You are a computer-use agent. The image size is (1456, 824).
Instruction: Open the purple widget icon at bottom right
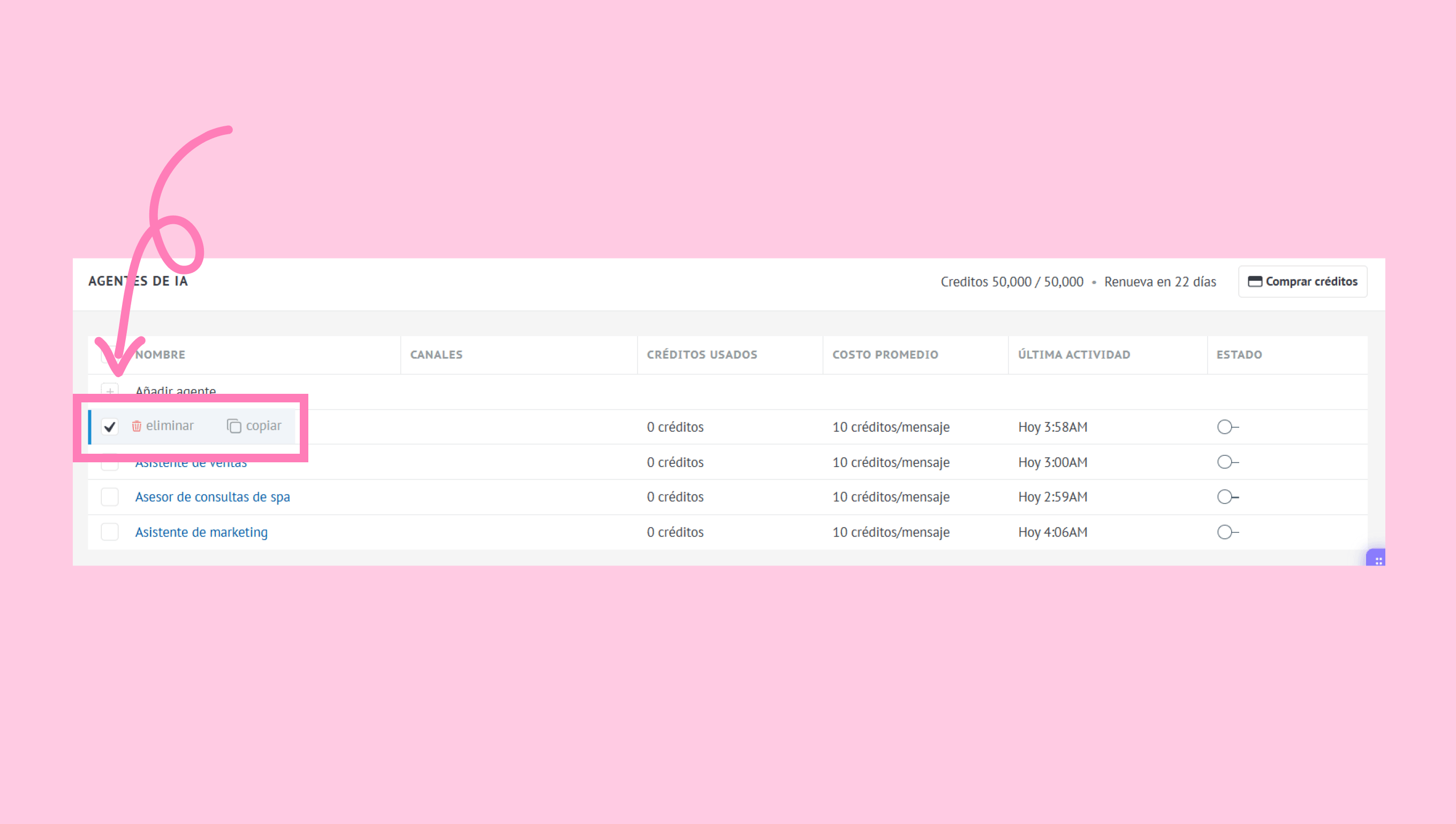click(x=1376, y=558)
